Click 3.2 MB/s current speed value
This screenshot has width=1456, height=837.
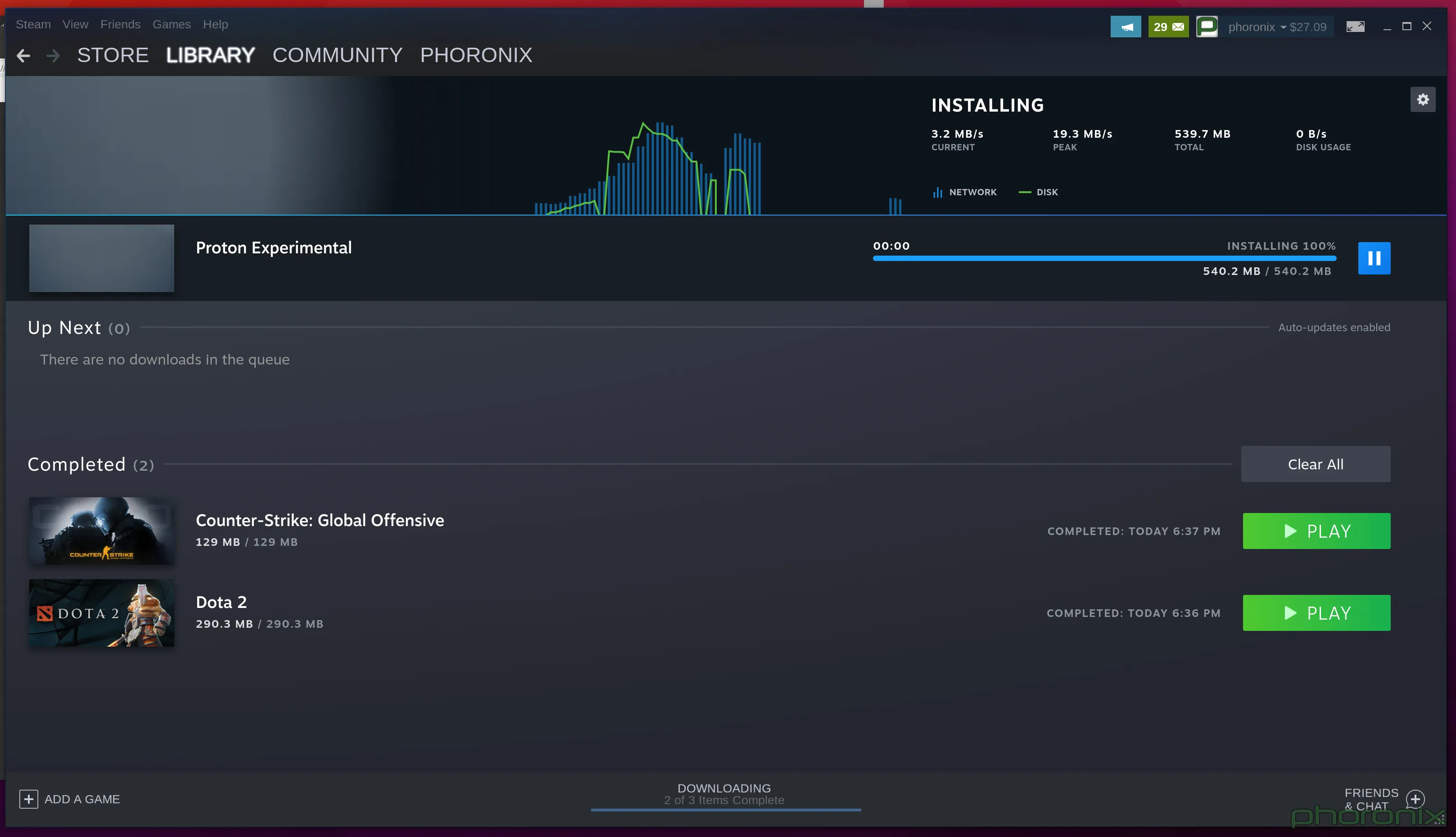pos(957,134)
